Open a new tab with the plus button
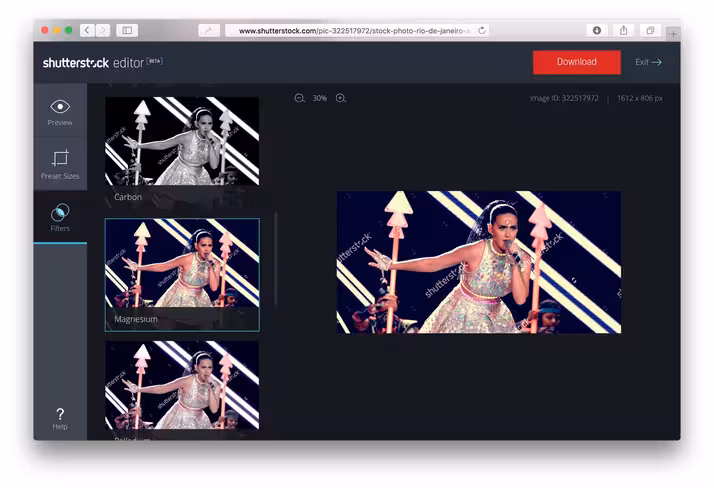 673,34
